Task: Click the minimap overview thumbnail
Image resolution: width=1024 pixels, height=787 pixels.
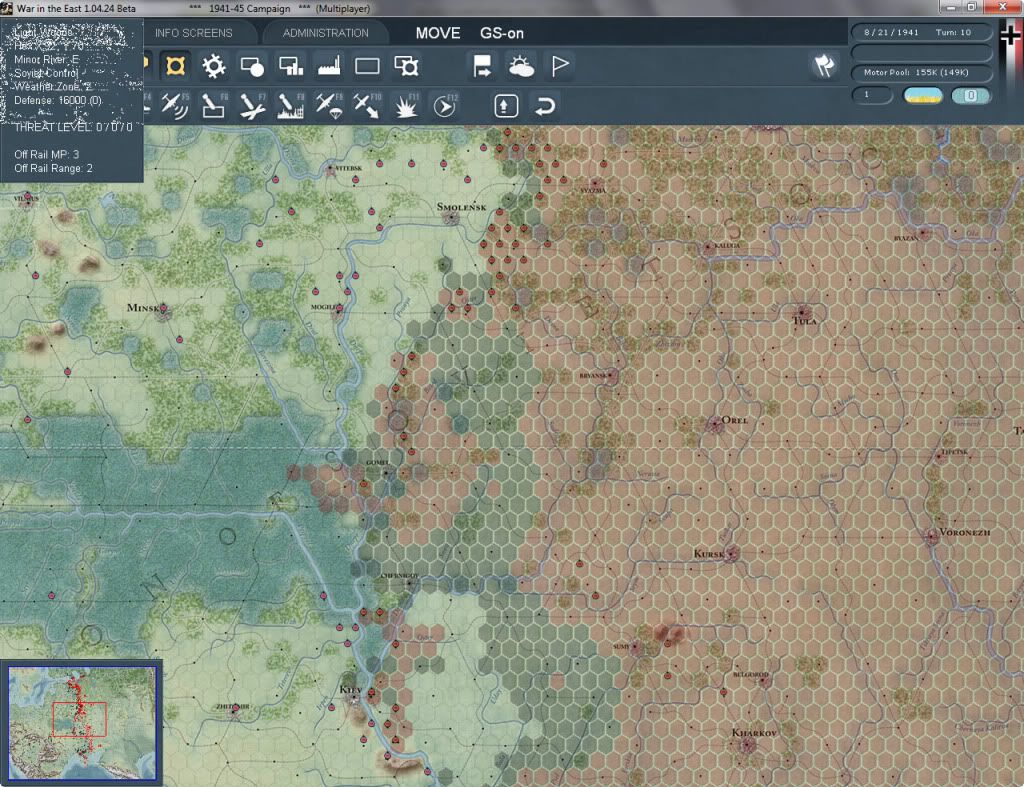Action: (82, 723)
